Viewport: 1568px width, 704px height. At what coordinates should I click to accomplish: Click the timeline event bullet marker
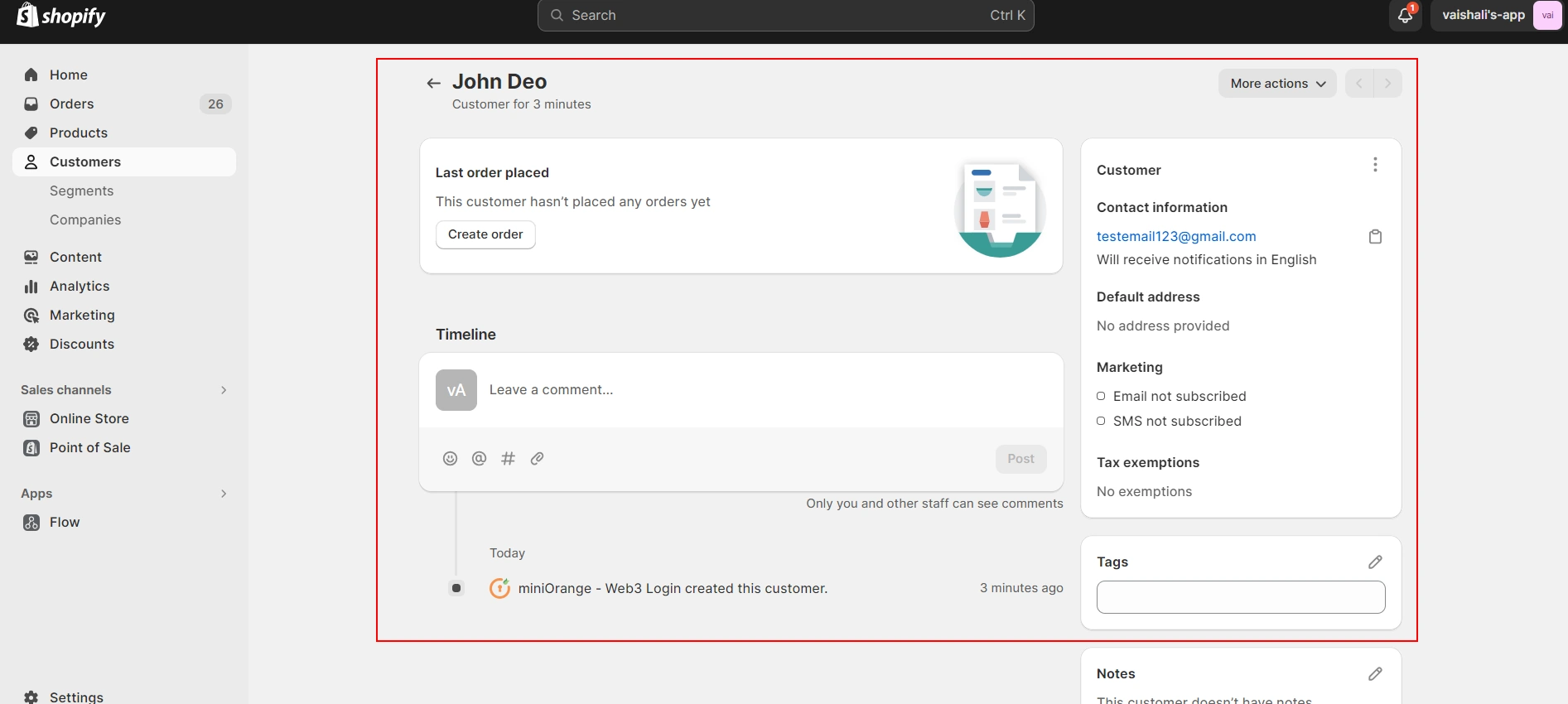click(x=456, y=588)
